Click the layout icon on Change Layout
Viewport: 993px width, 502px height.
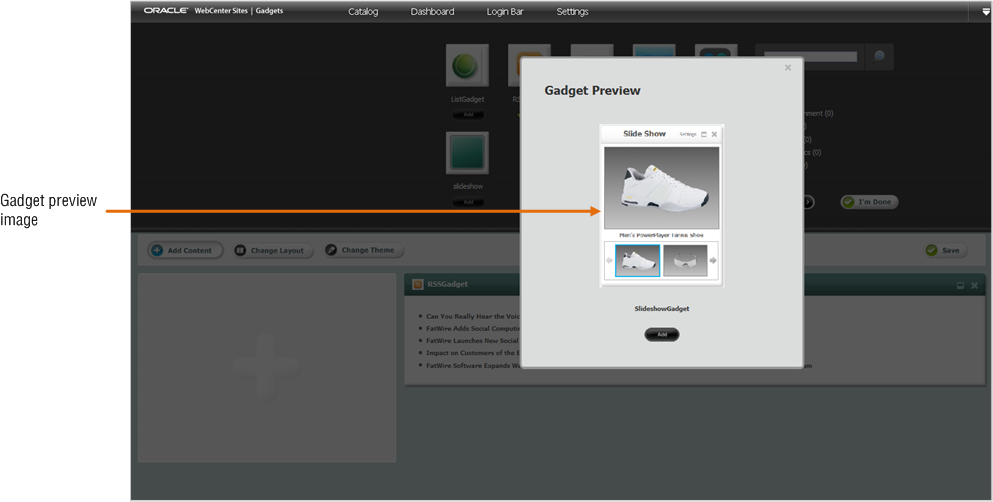click(x=240, y=251)
